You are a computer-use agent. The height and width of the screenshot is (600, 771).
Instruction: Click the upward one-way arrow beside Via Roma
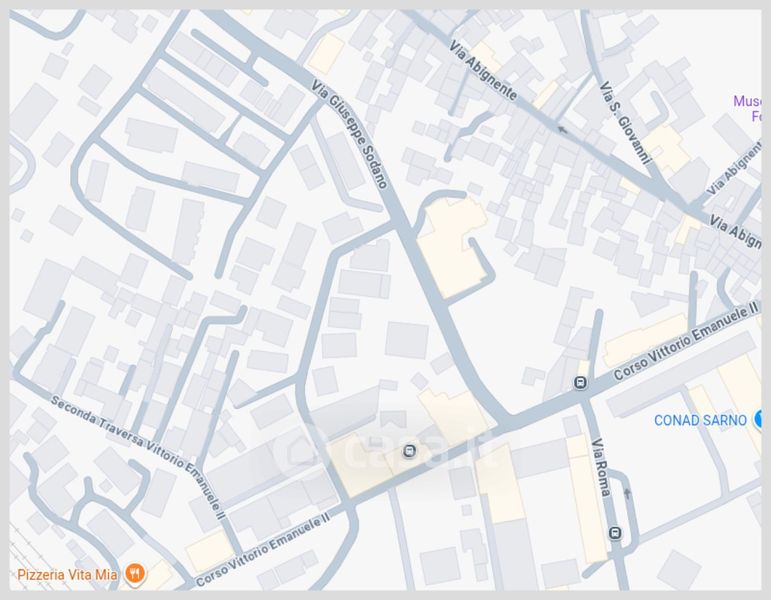[x=627, y=493]
